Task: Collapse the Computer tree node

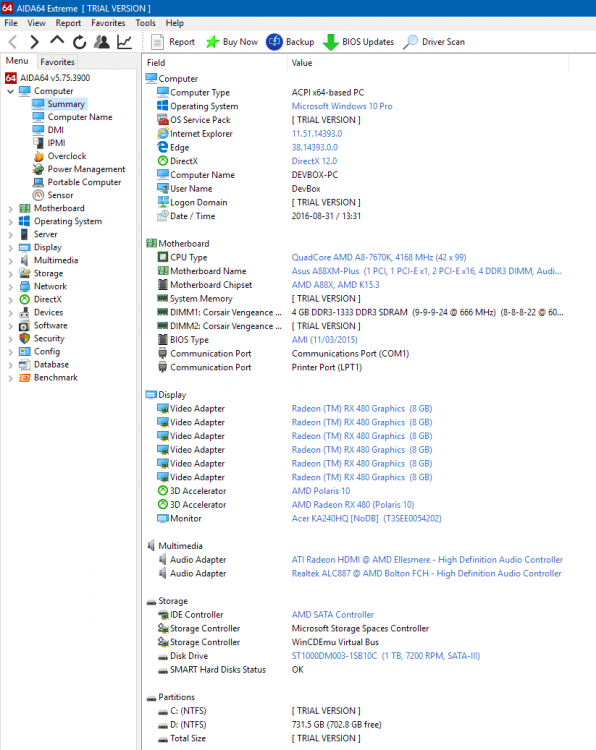Action: click(11, 91)
